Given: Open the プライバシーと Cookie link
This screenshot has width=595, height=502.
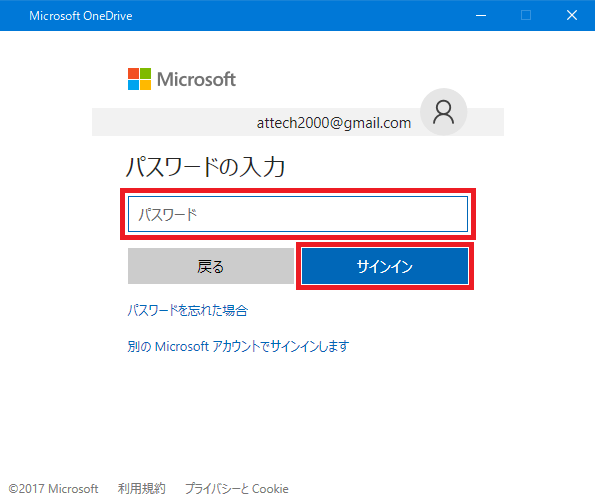Looking at the screenshot, I should tap(236, 488).
